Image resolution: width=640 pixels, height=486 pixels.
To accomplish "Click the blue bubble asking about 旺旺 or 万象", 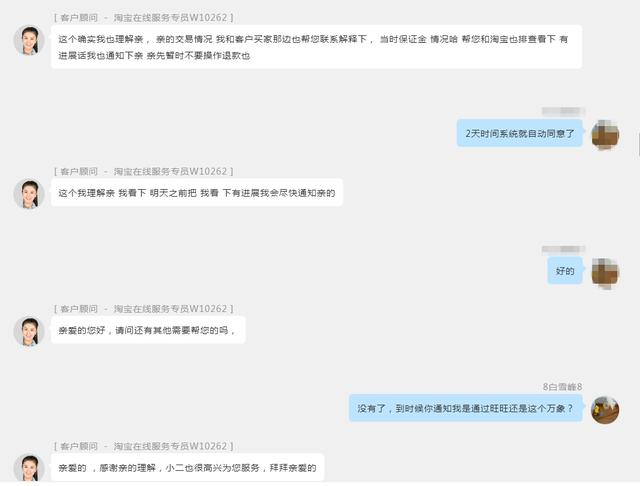I will (x=466, y=408).
